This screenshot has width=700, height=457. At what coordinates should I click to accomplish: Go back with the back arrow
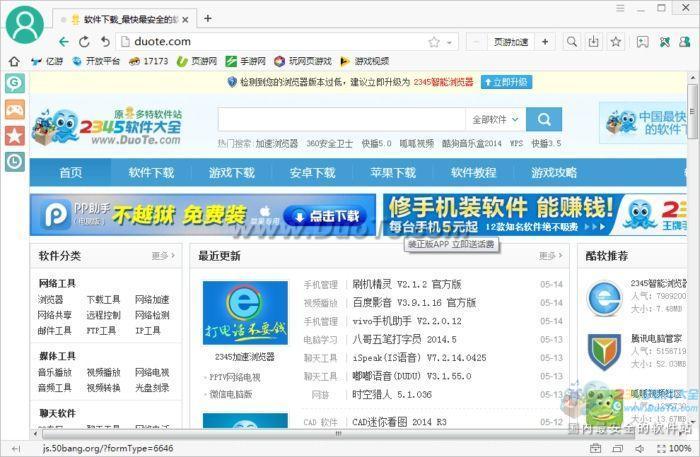point(64,42)
